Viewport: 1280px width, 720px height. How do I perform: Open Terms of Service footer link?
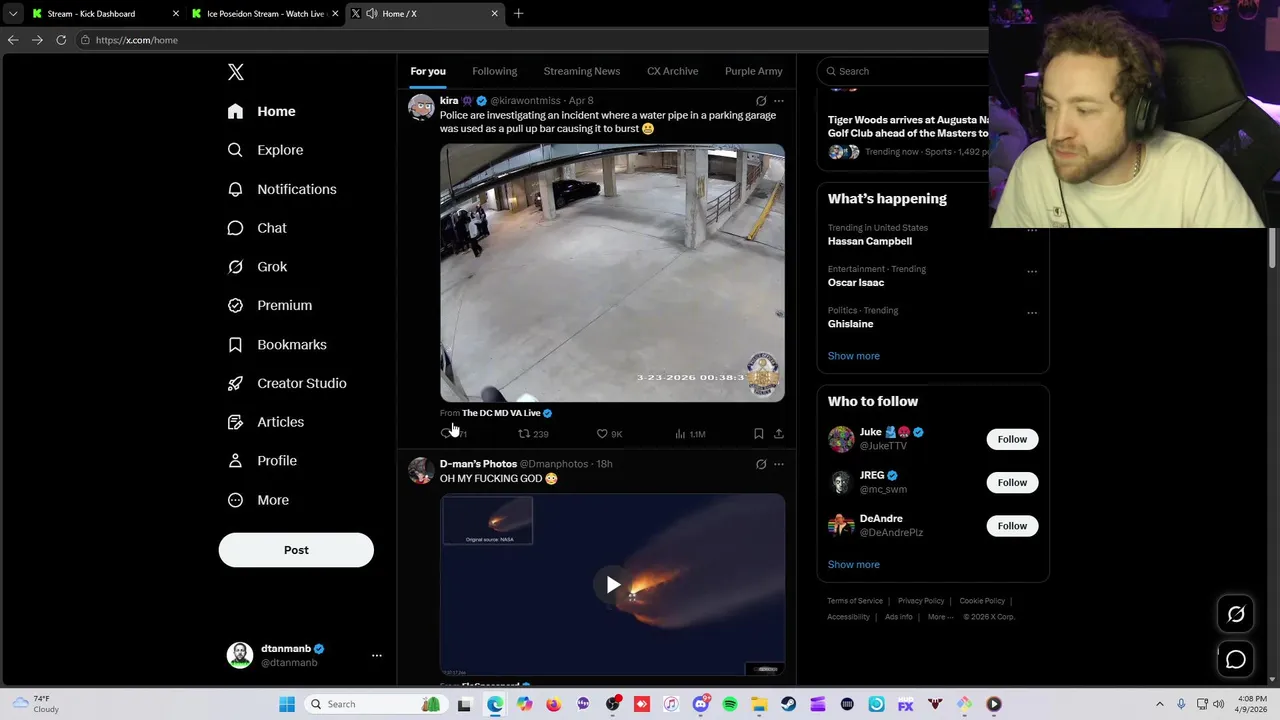[855, 601]
